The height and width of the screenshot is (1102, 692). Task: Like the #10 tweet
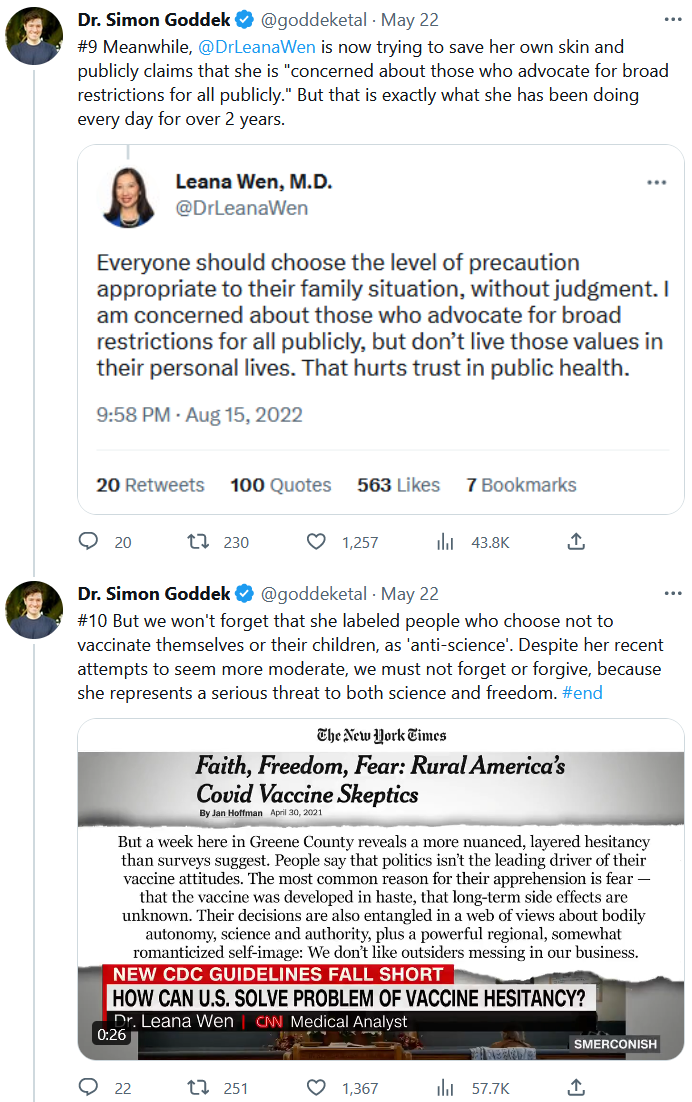pyautogui.click(x=316, y=1087)
